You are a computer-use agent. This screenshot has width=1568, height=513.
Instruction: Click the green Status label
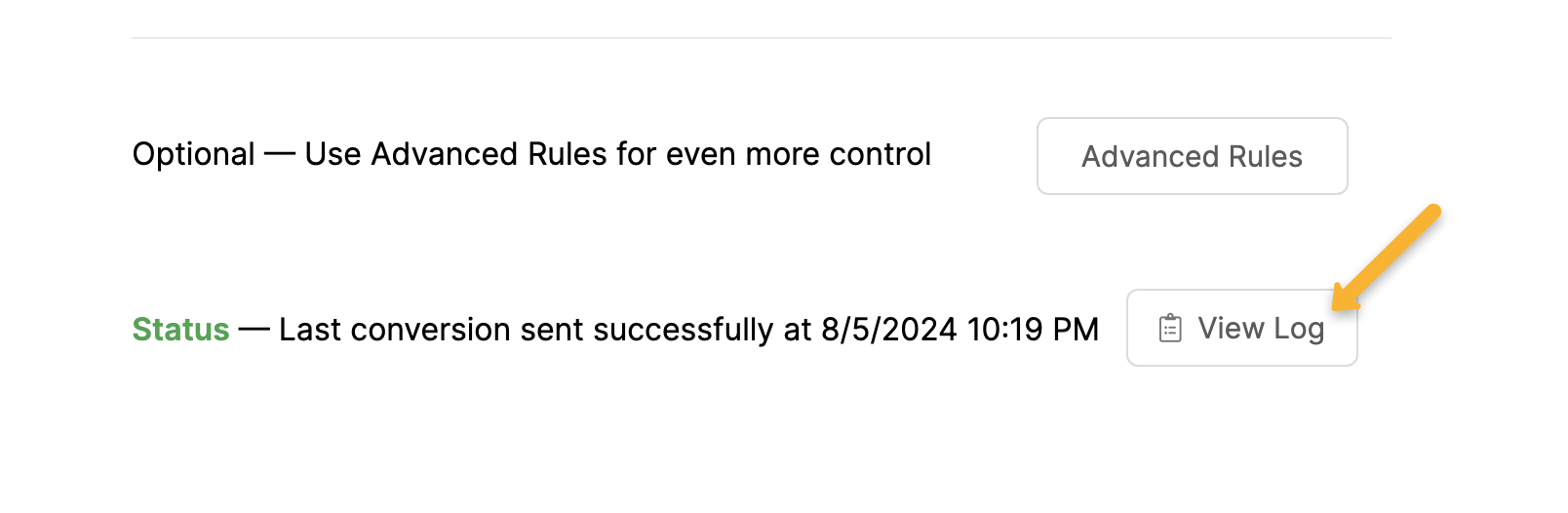coord(180,330)
